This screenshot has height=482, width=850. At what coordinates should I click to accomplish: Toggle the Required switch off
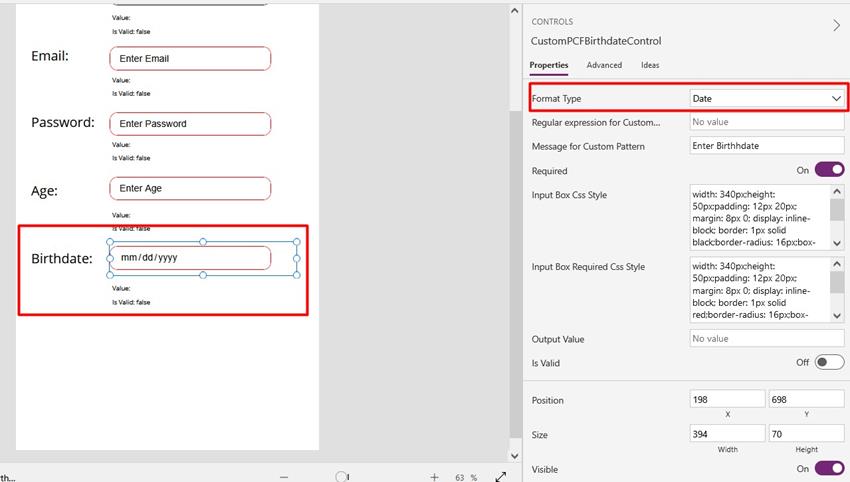(x=829, y=170)
